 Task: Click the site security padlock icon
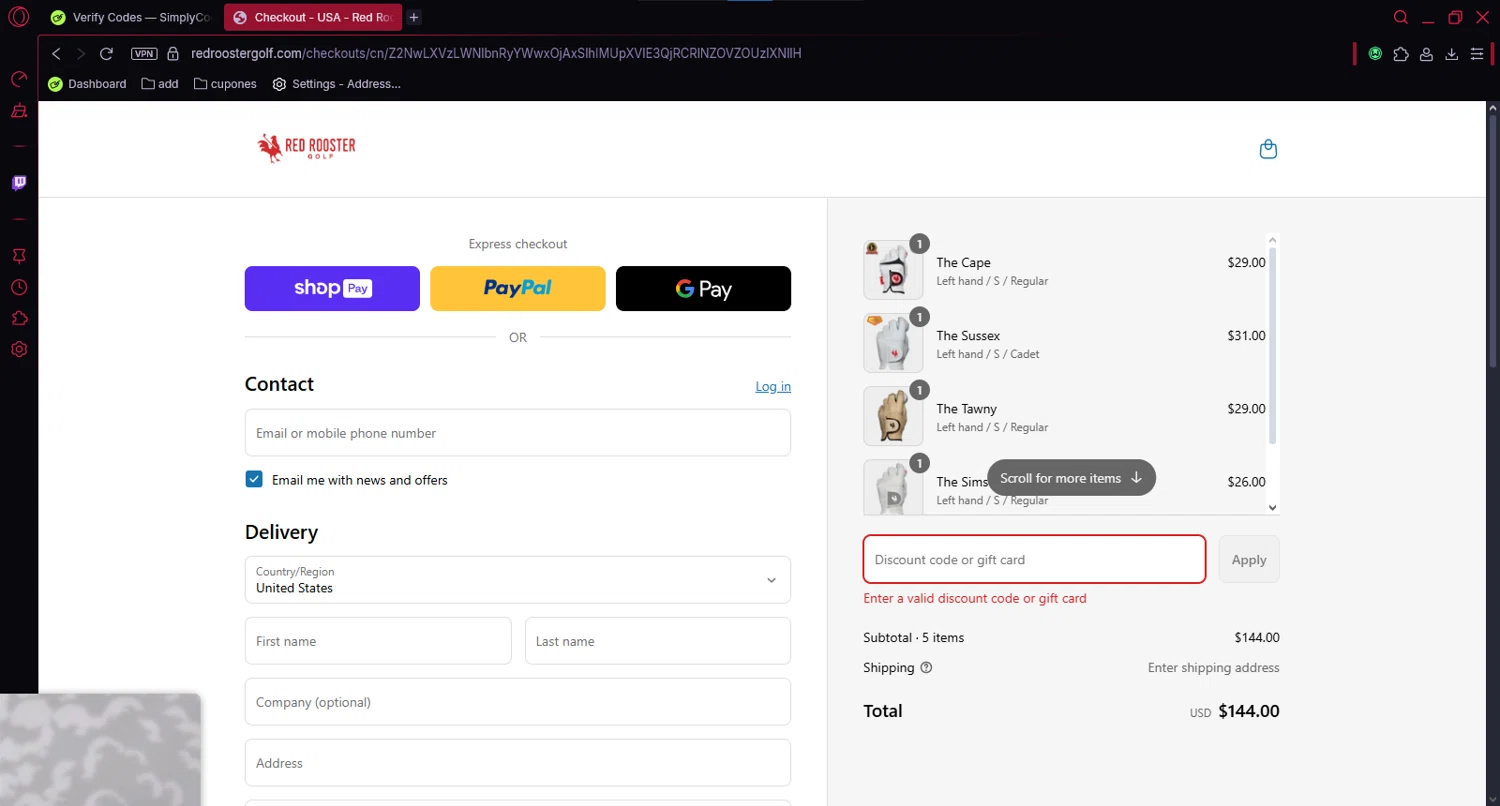click(x=173, y=53)
